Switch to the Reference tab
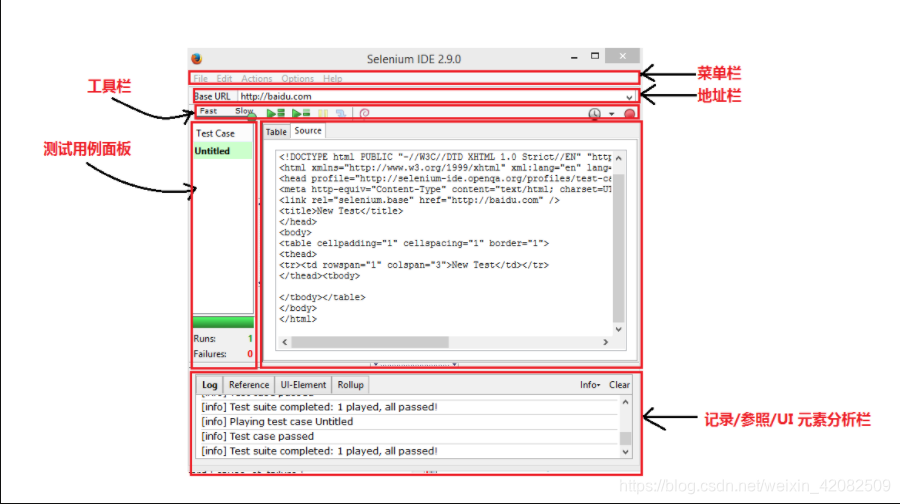 pos(249,385)
